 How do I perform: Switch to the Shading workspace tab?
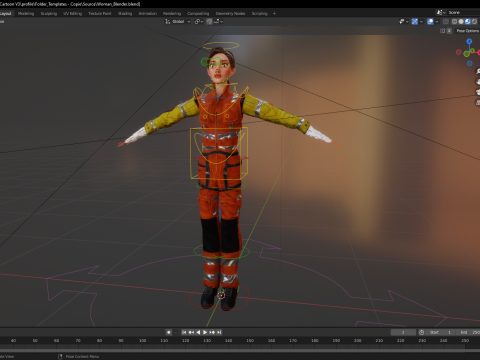coord(125,14)
